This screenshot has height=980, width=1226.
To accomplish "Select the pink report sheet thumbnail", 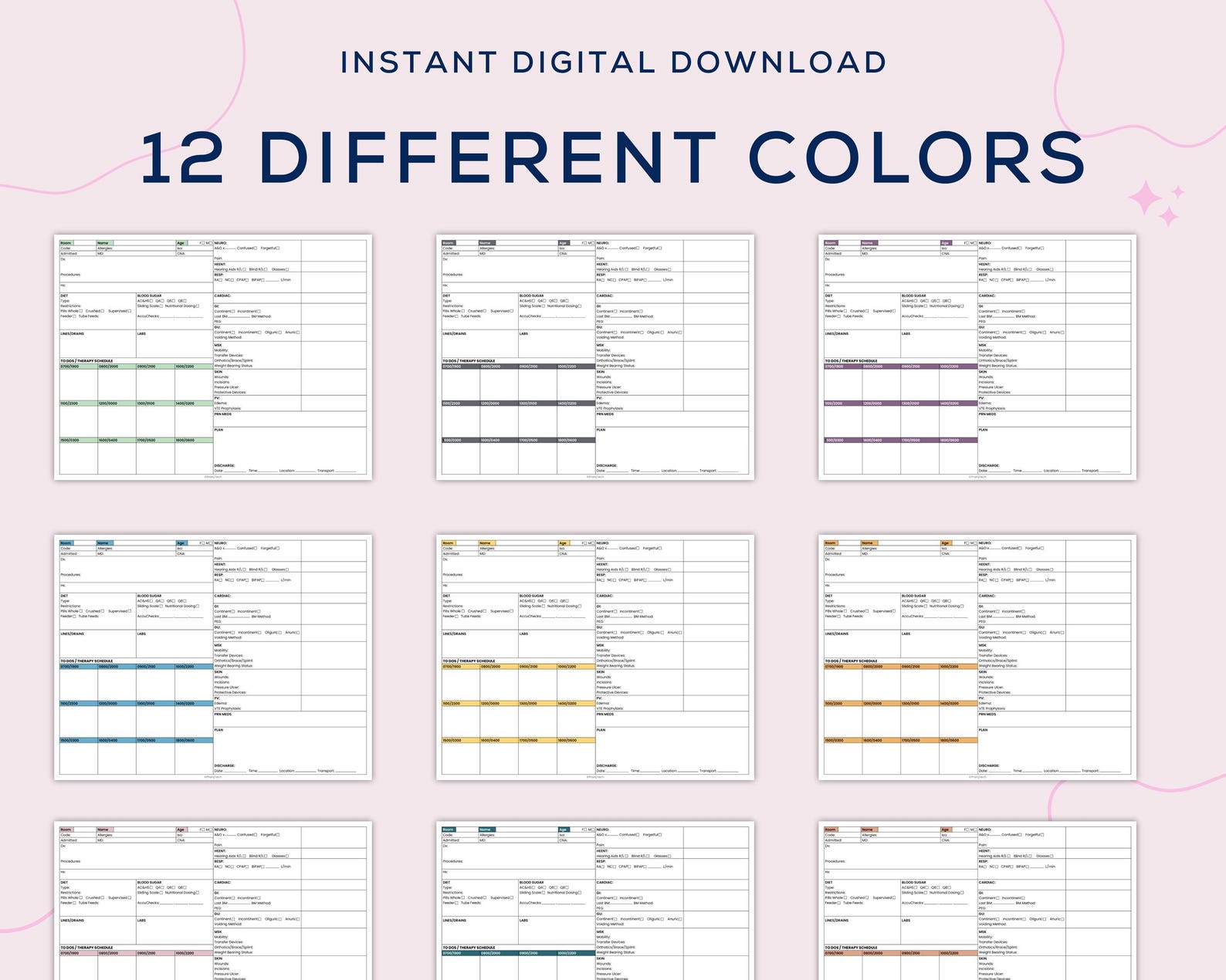I will click(213, 901).
